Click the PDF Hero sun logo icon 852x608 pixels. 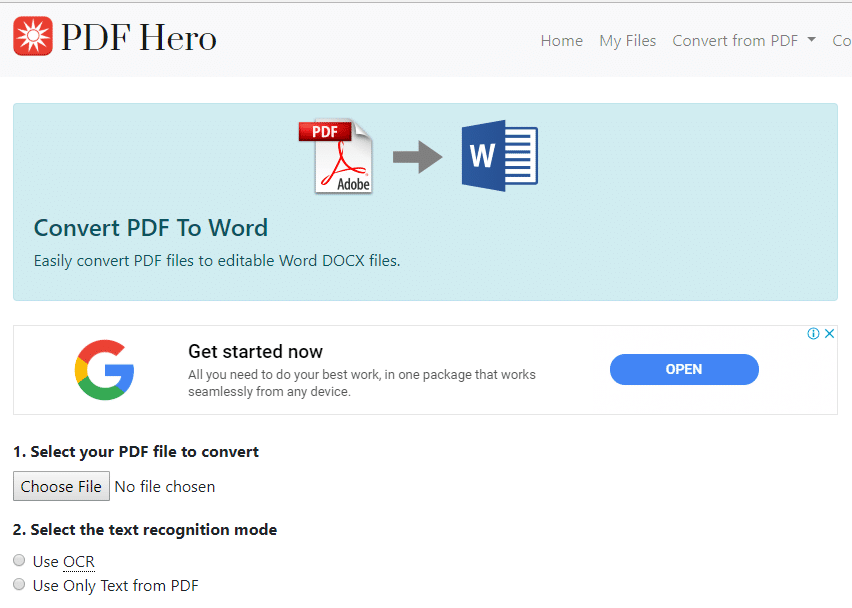pyautogui.click(x=33, y=36)
